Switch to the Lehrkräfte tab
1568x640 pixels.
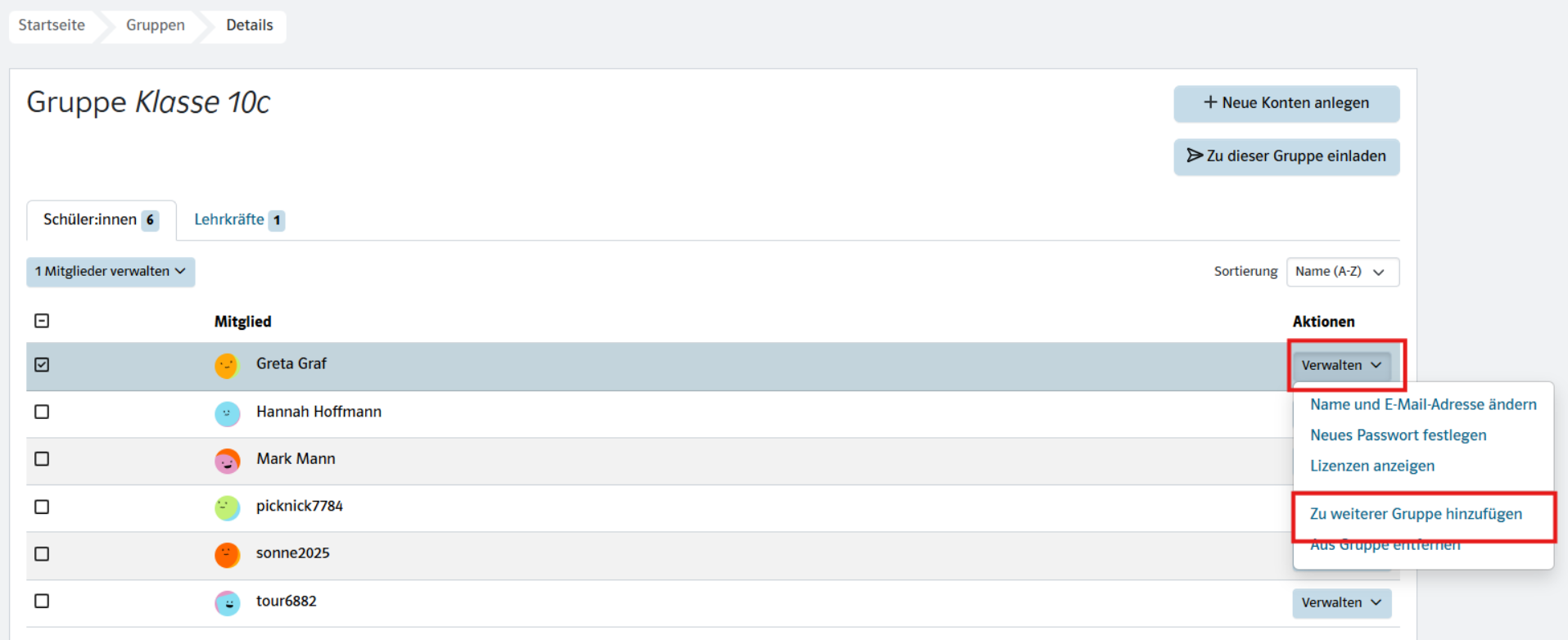pos(238,219)
